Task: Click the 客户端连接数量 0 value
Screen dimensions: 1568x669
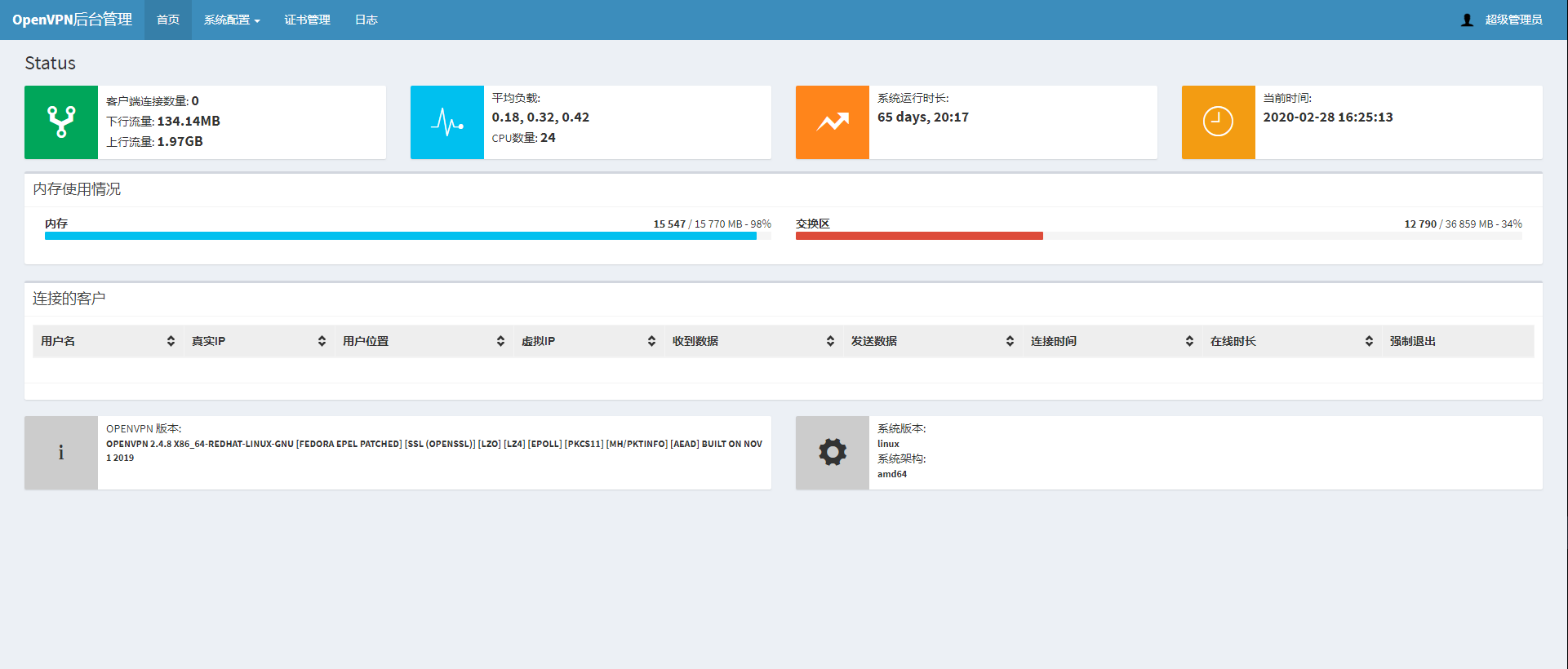Action: pyautogui.click(x=195, y=101)
